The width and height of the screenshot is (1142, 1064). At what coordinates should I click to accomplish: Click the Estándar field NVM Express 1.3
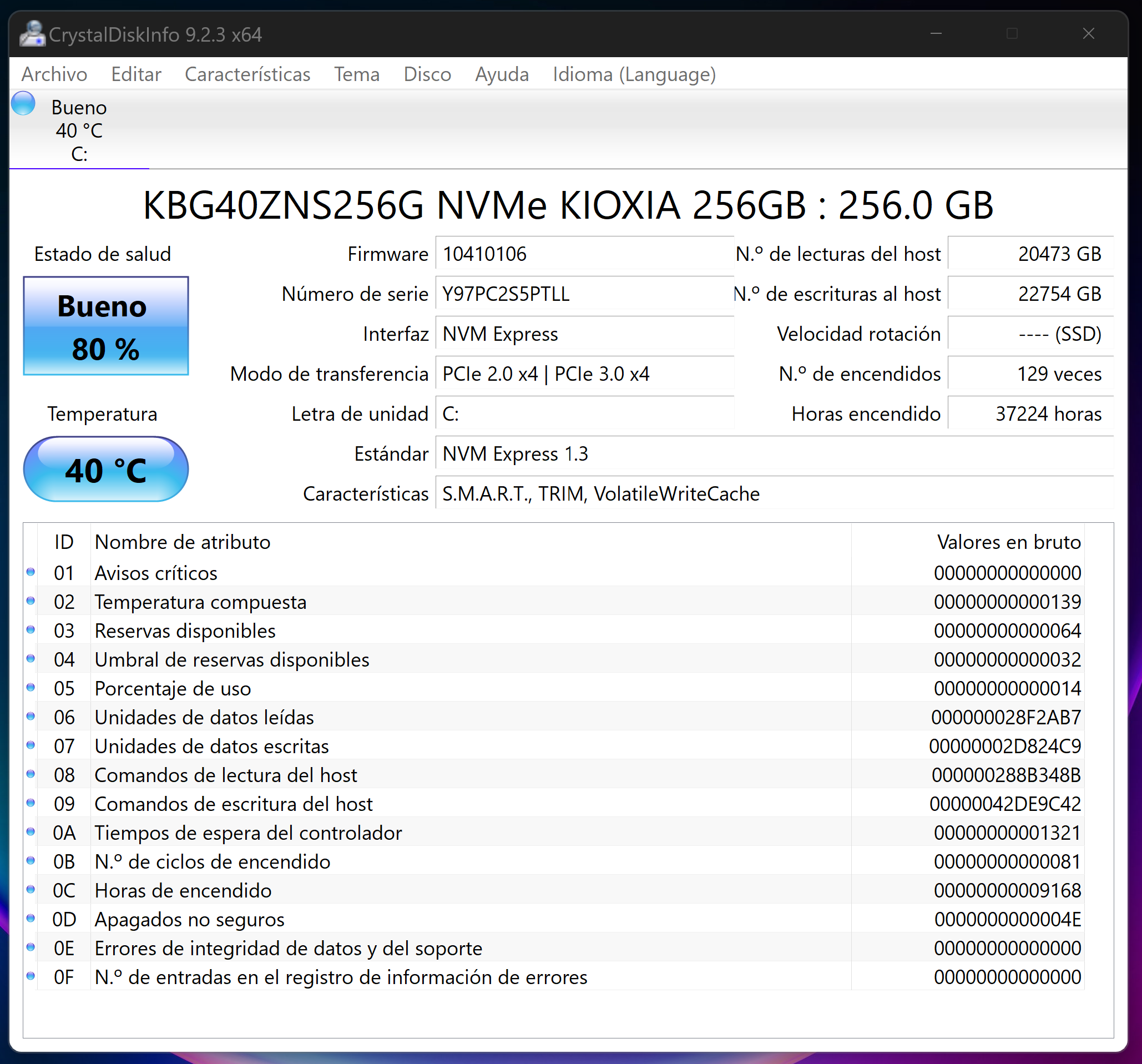tap(774, 453)
